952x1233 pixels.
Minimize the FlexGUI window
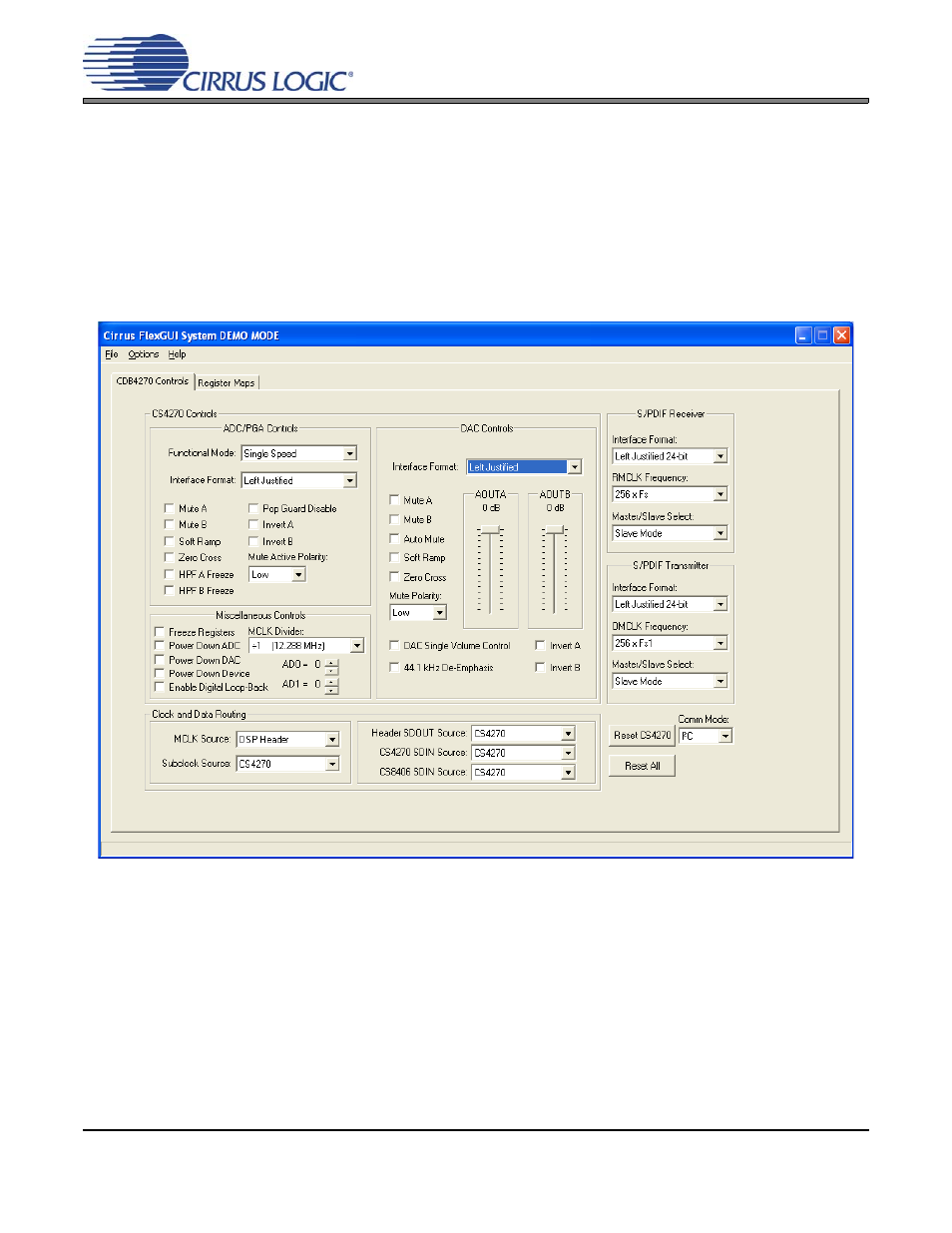pyautogui.click(x=803, y=335)
